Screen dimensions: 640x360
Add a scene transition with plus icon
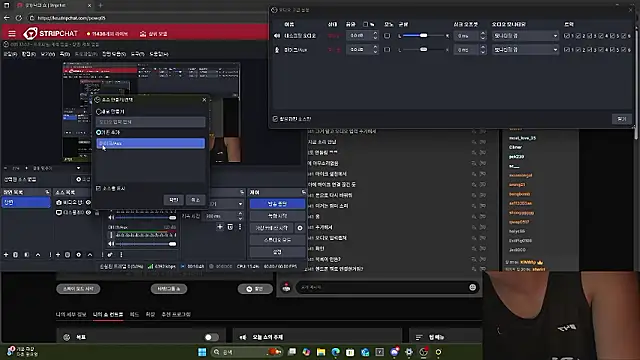coord(220,227)
